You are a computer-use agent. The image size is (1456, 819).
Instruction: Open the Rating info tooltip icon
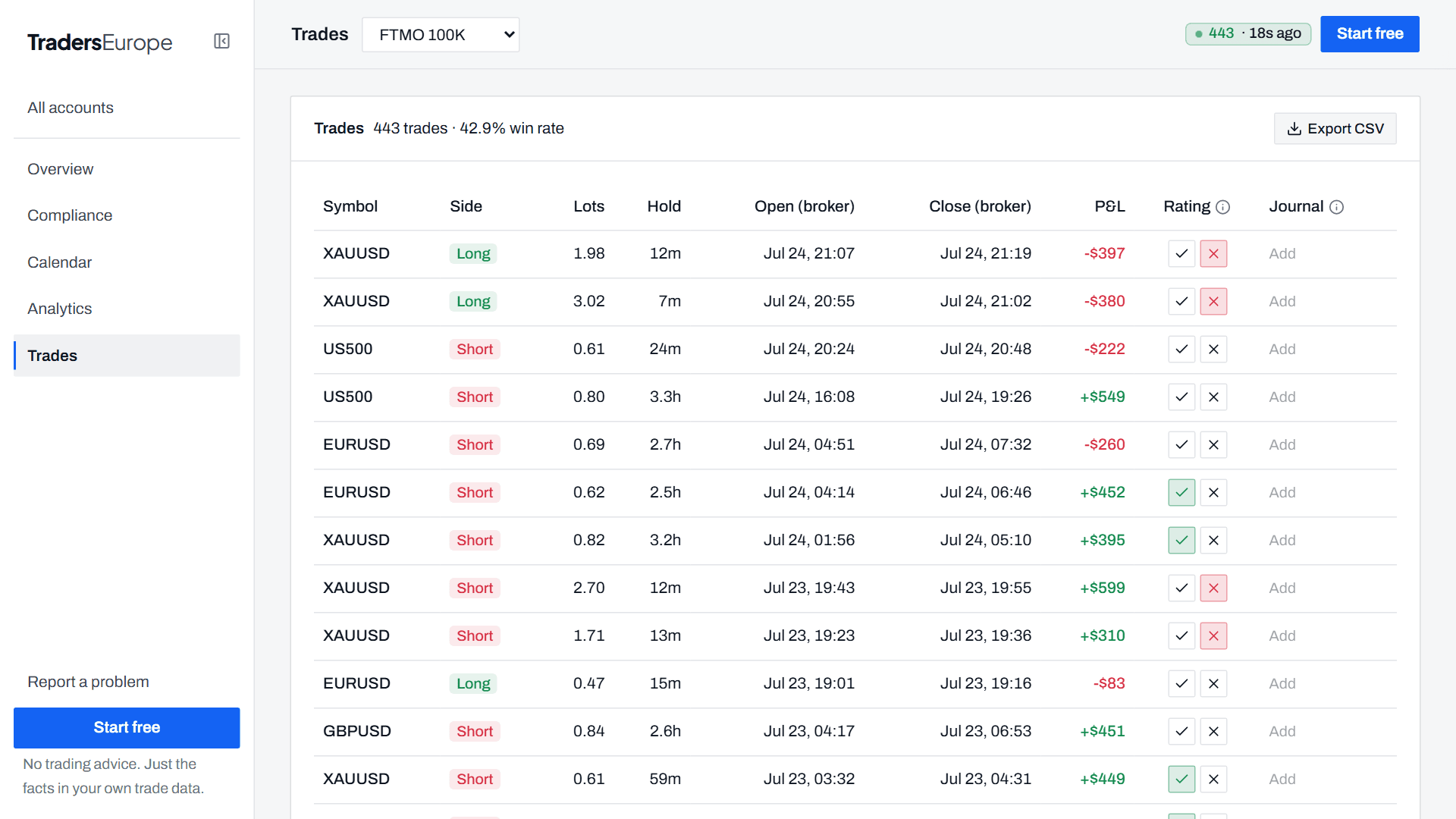click(x=1222, y=207)
